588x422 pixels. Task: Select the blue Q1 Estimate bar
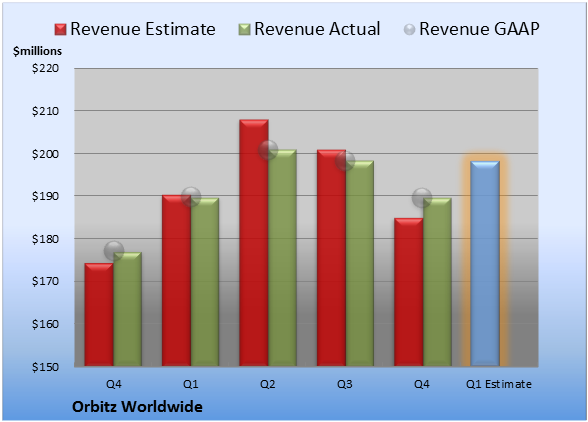tap(485, 263)
